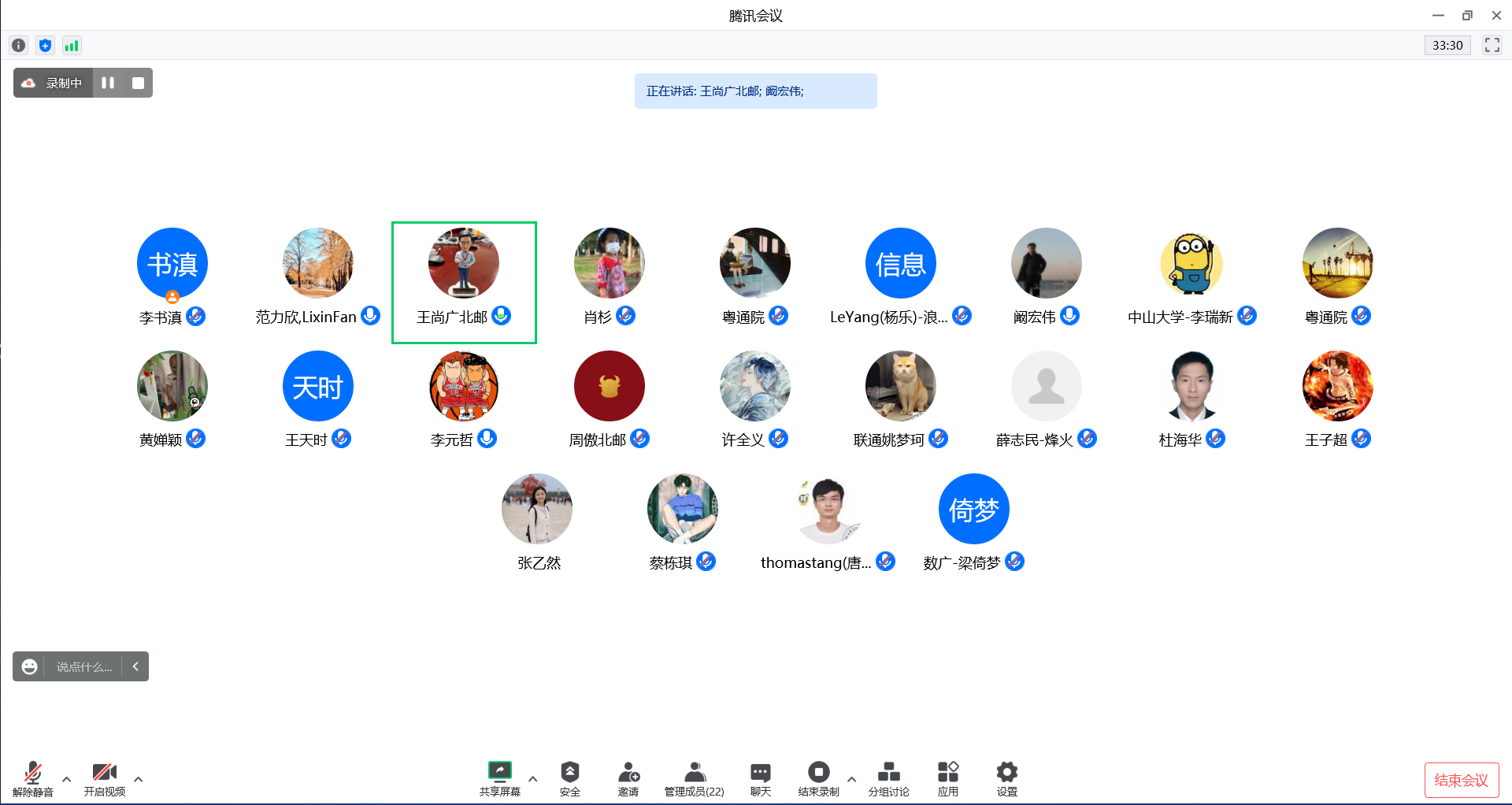1512x805 pixels.
Task: Click 结束录制 to end recording
Action: click(x=819, y=779)
